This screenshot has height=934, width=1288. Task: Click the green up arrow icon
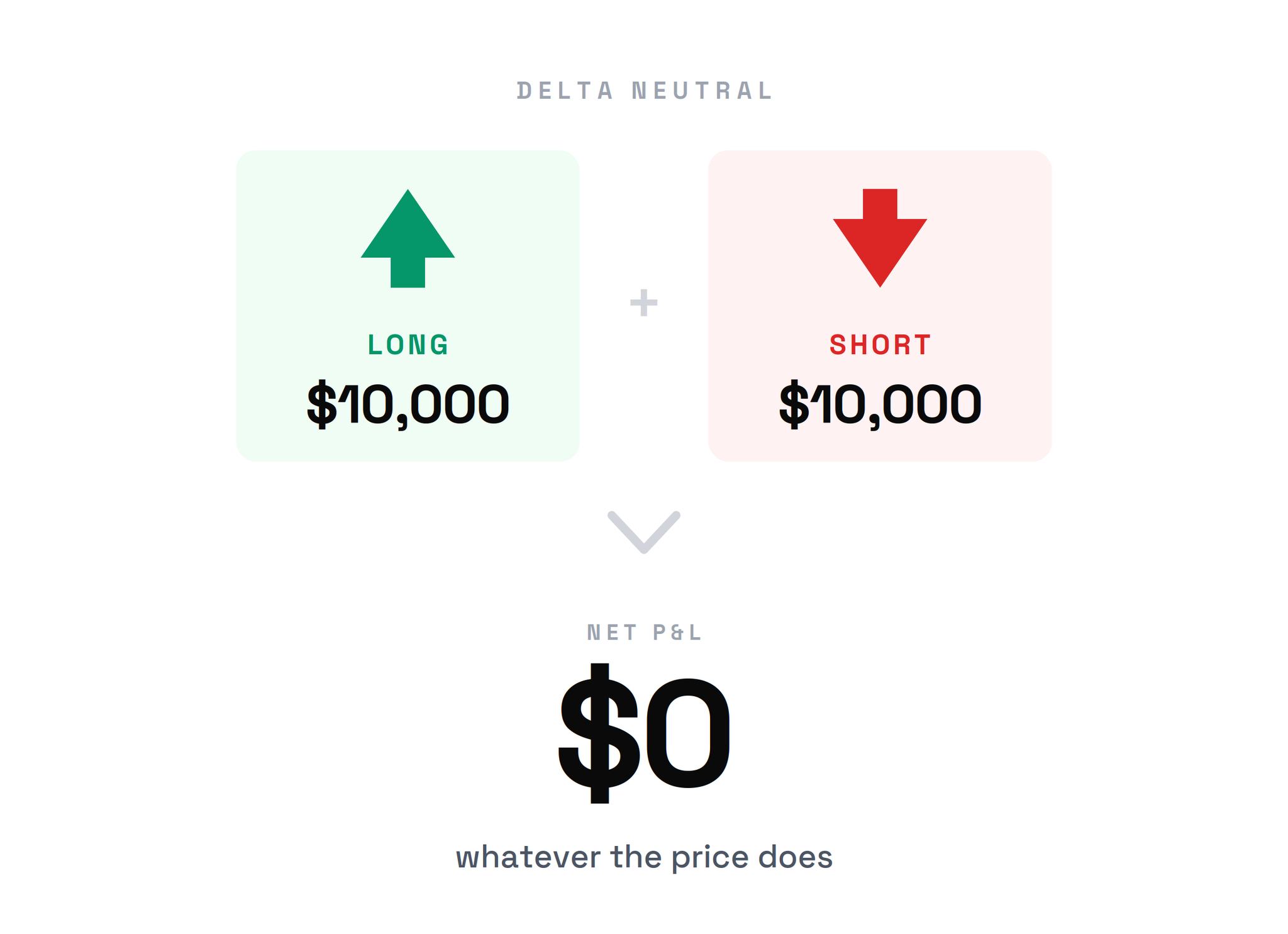pos(408,238)
